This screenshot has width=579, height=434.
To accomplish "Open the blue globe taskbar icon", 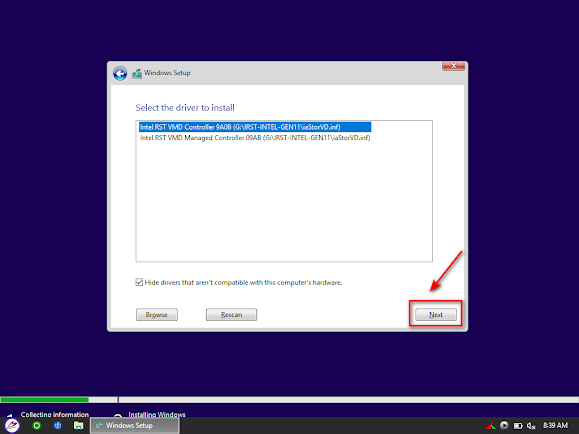I will (58, 426).
